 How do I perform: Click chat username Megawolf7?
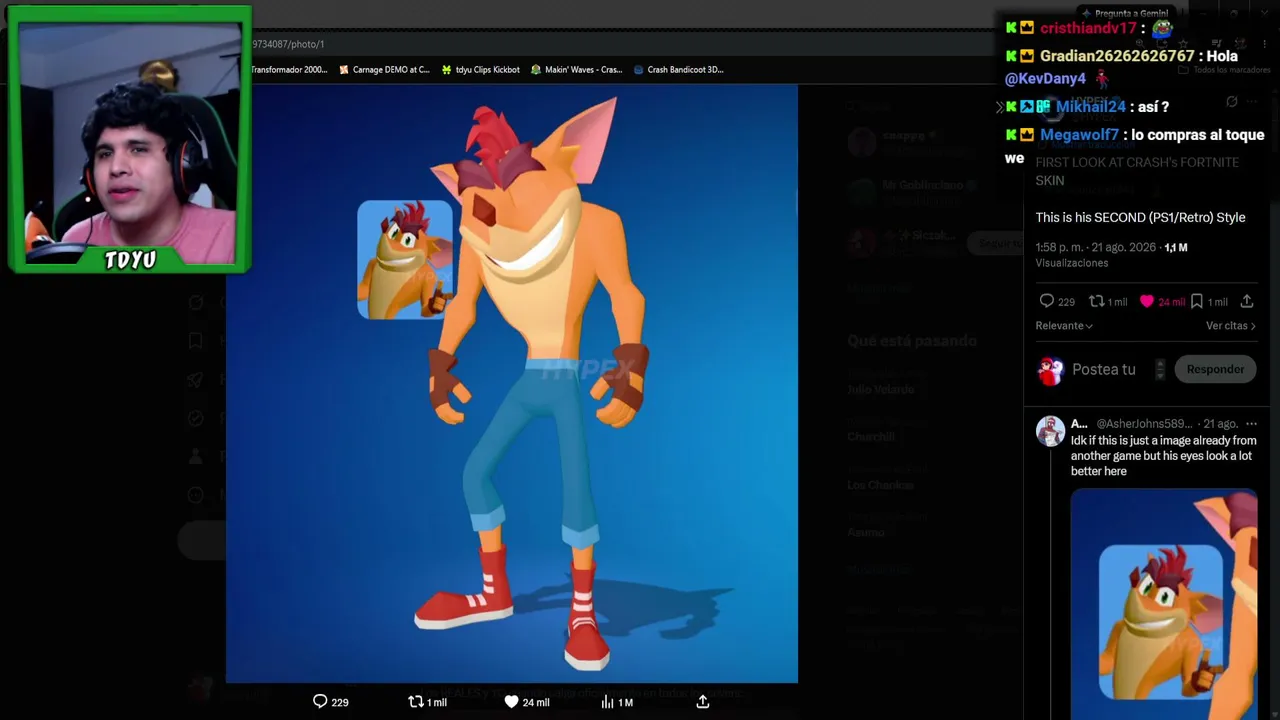click(1079, 135)
